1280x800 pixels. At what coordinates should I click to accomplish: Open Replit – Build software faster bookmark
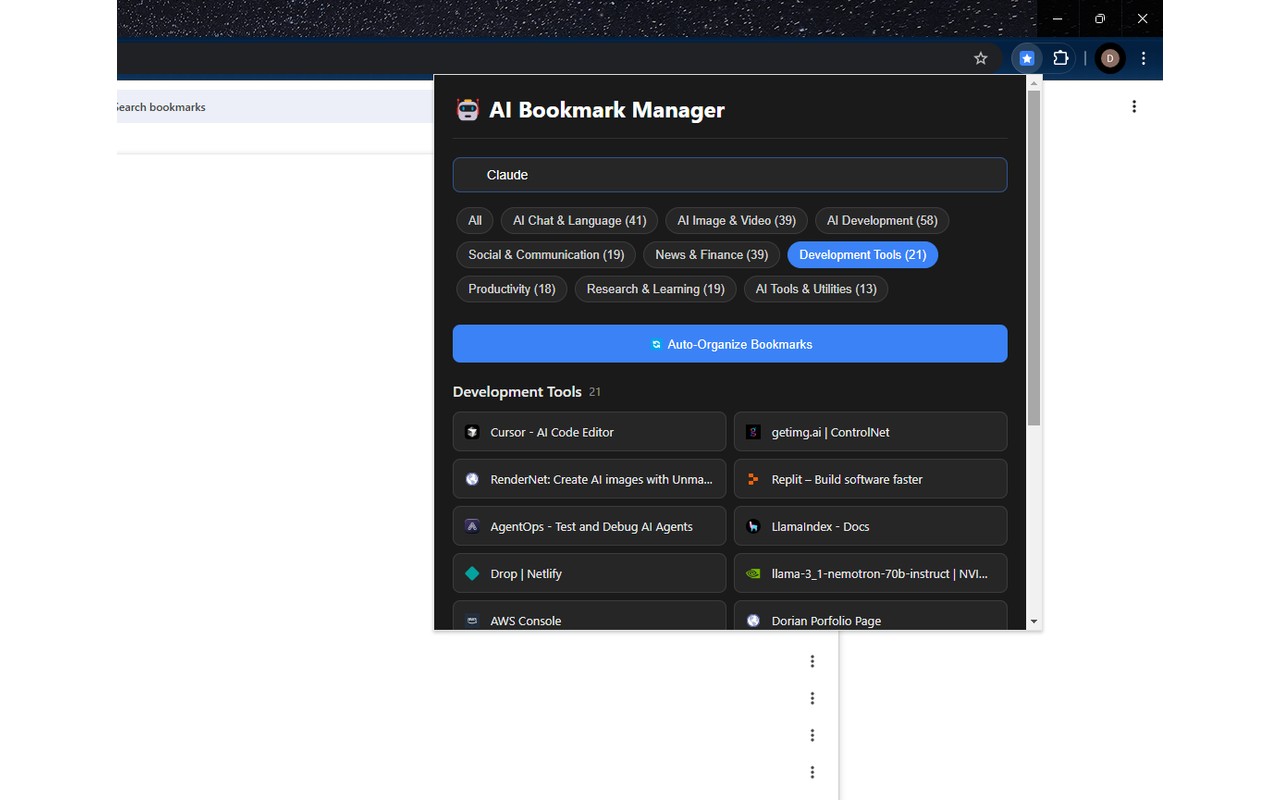[x=870, y=479]
